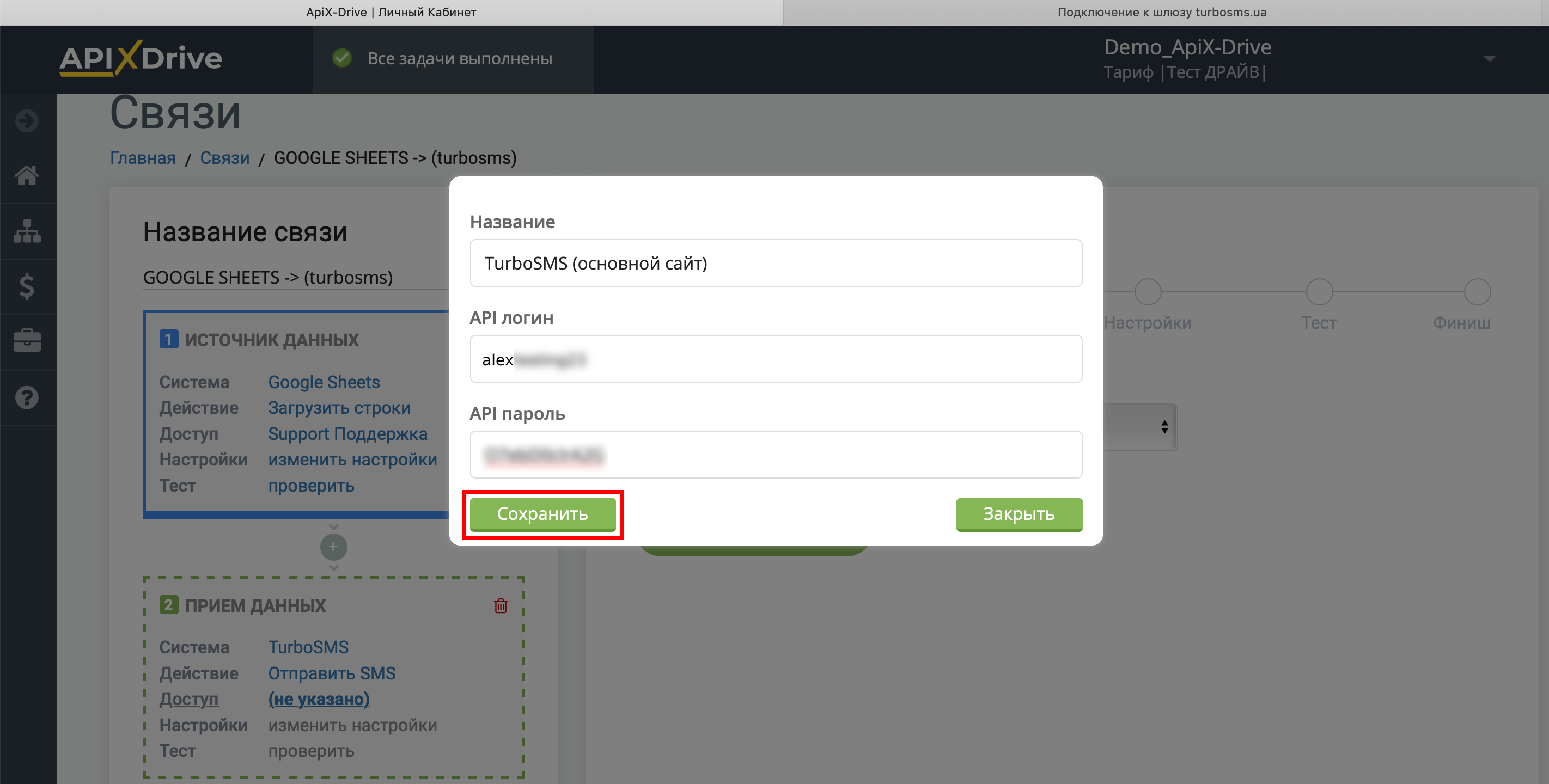Focus the Название input field
The height and width of the screenshot is (784, 1549).
pyautogui.click(x=776, y=264)
